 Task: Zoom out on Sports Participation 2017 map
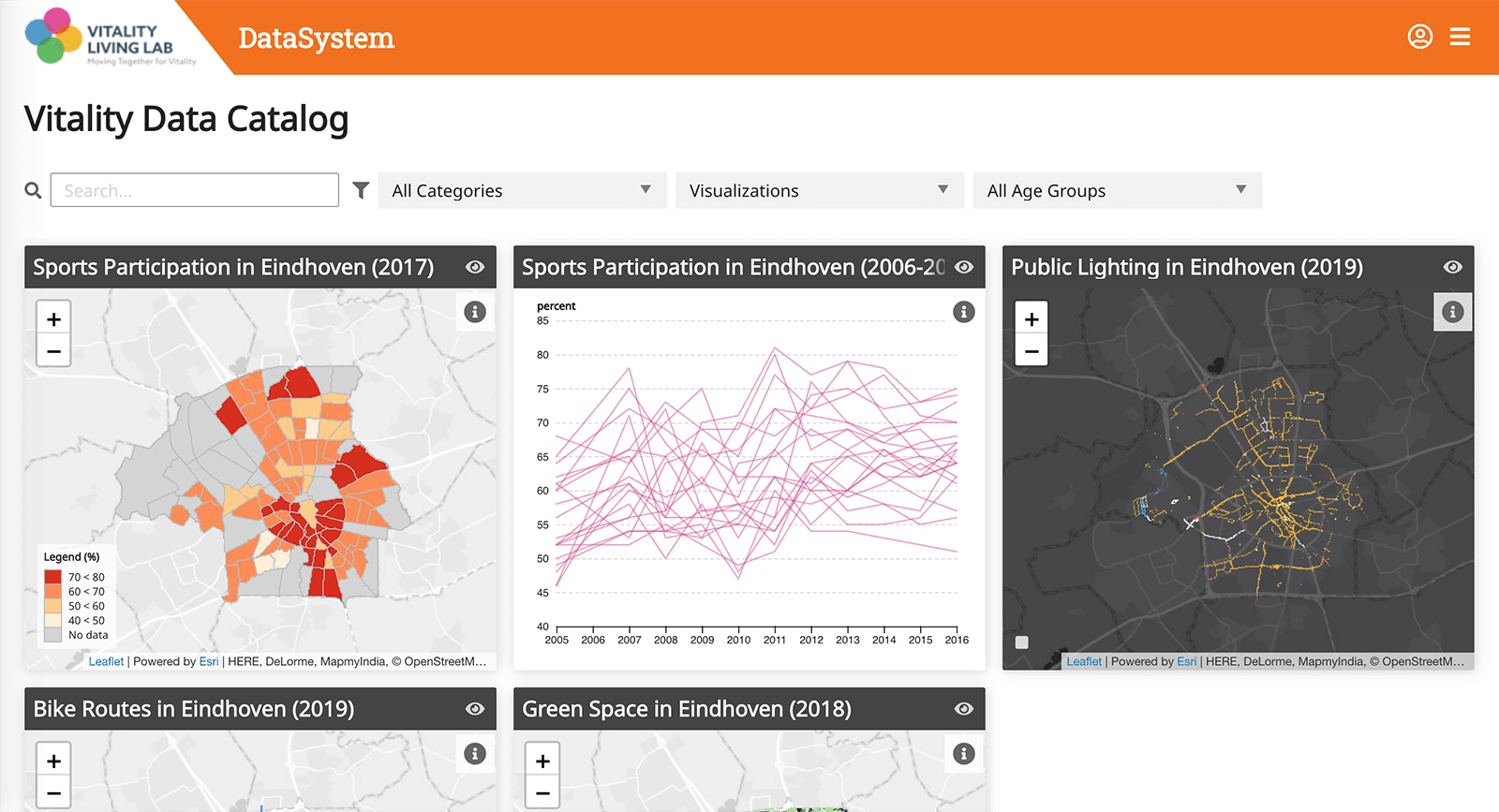(x=53, y=351)
